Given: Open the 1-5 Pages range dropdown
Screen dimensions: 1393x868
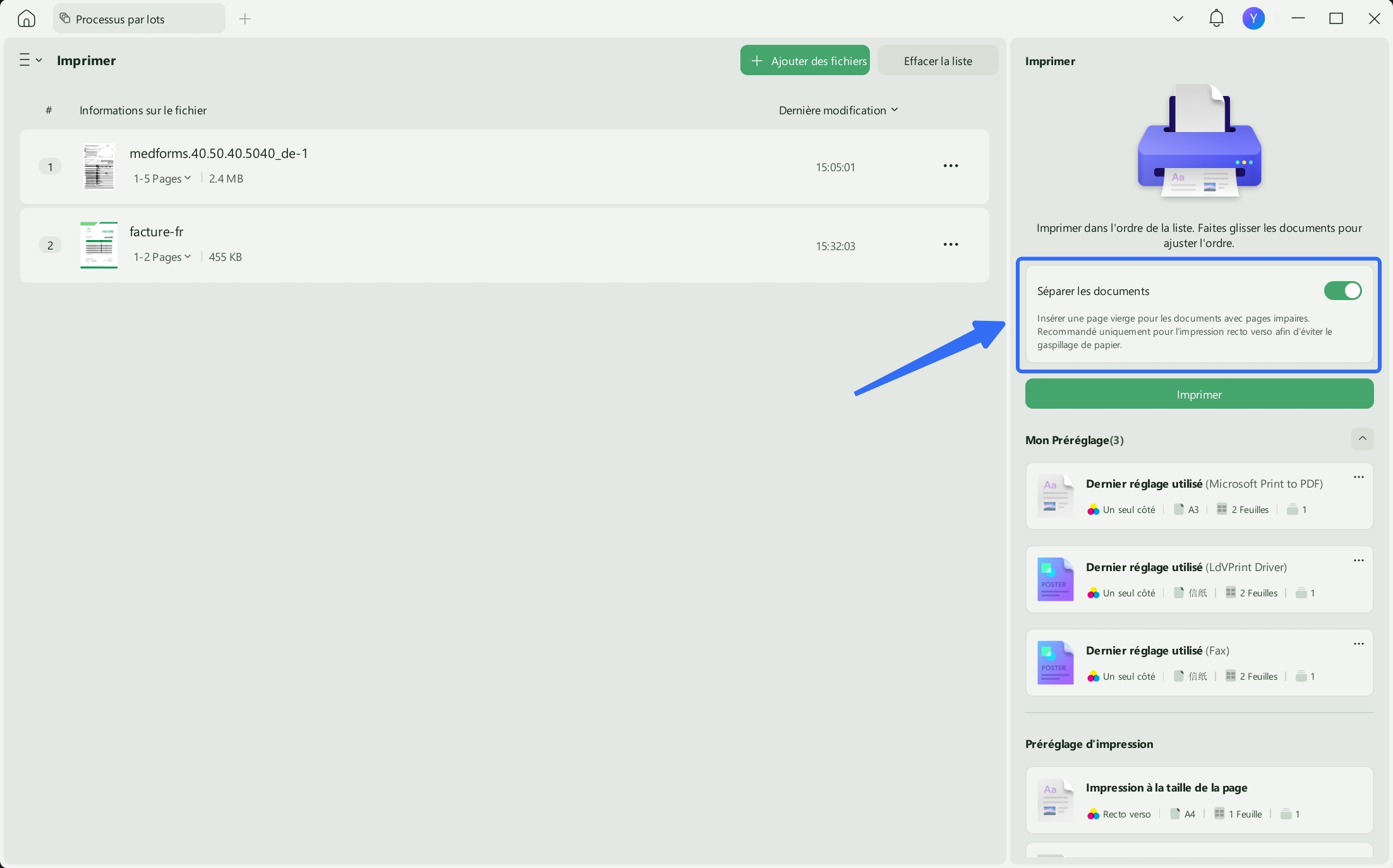Looking at the screenshot, I should click(x=162, y=179).
